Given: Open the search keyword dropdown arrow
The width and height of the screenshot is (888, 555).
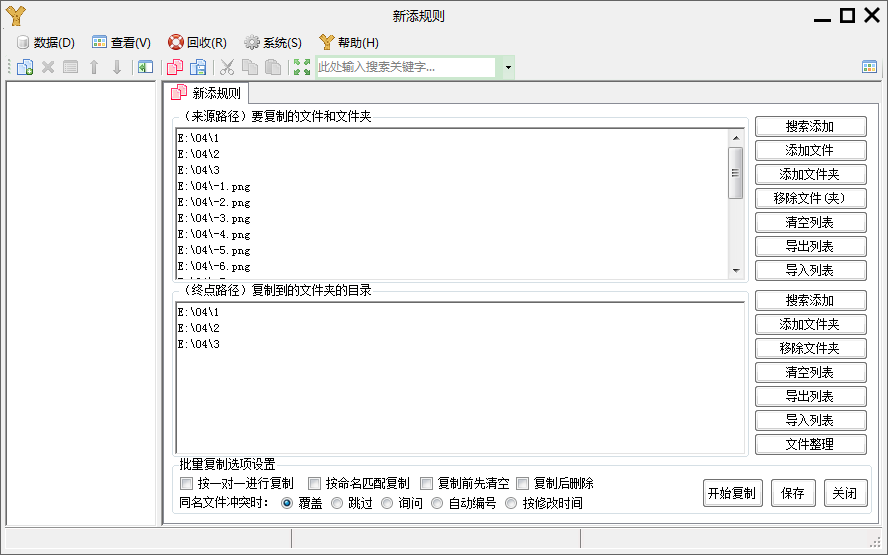Looking at the screenshot, I should [508, 67].
